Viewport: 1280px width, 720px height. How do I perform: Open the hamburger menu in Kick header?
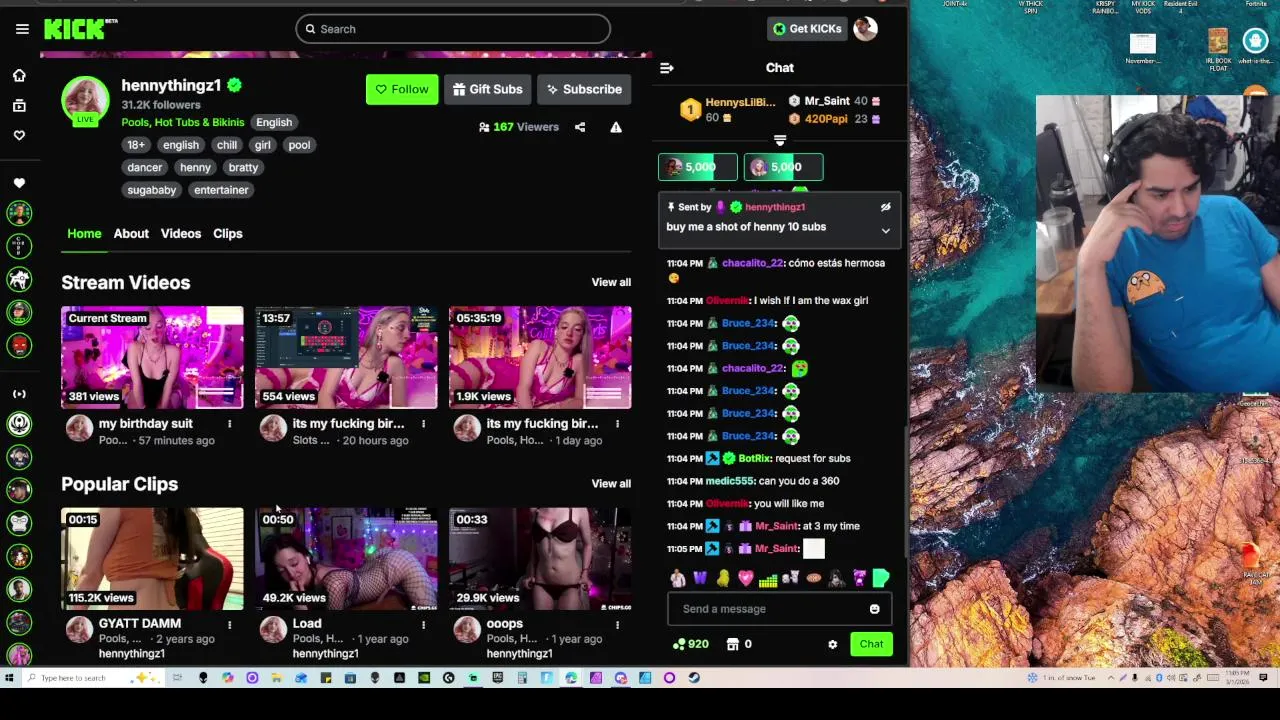point(22,29)
